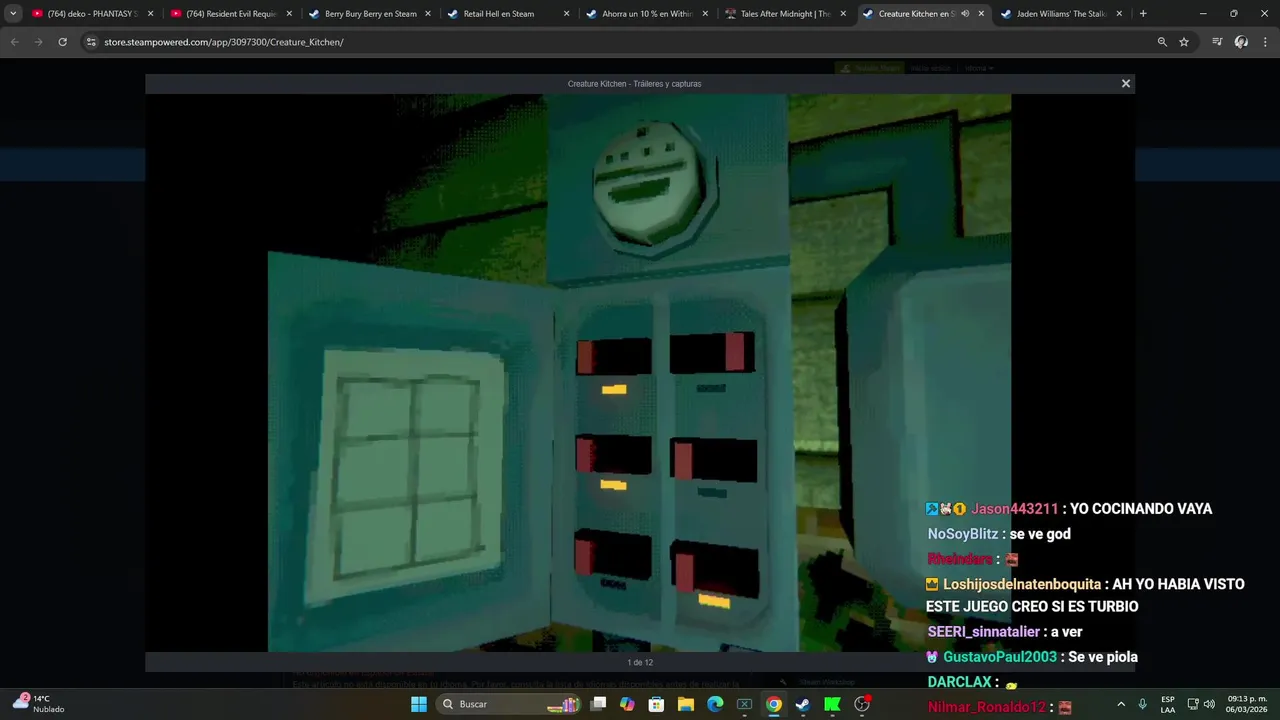Click Jason443211's chat username

[x=1014, y=509]
